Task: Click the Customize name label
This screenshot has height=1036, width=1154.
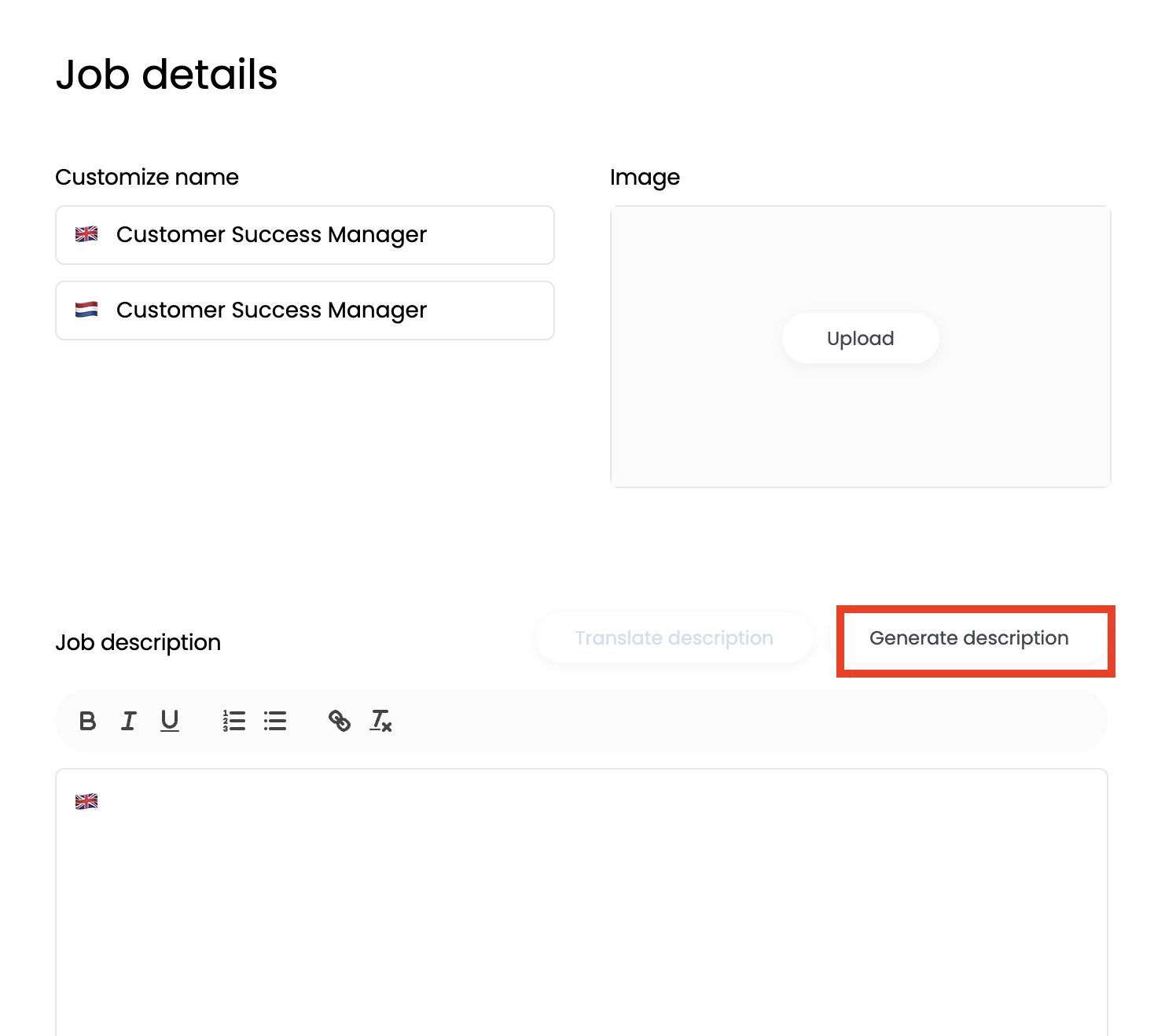Action: [x=147, y=178]
